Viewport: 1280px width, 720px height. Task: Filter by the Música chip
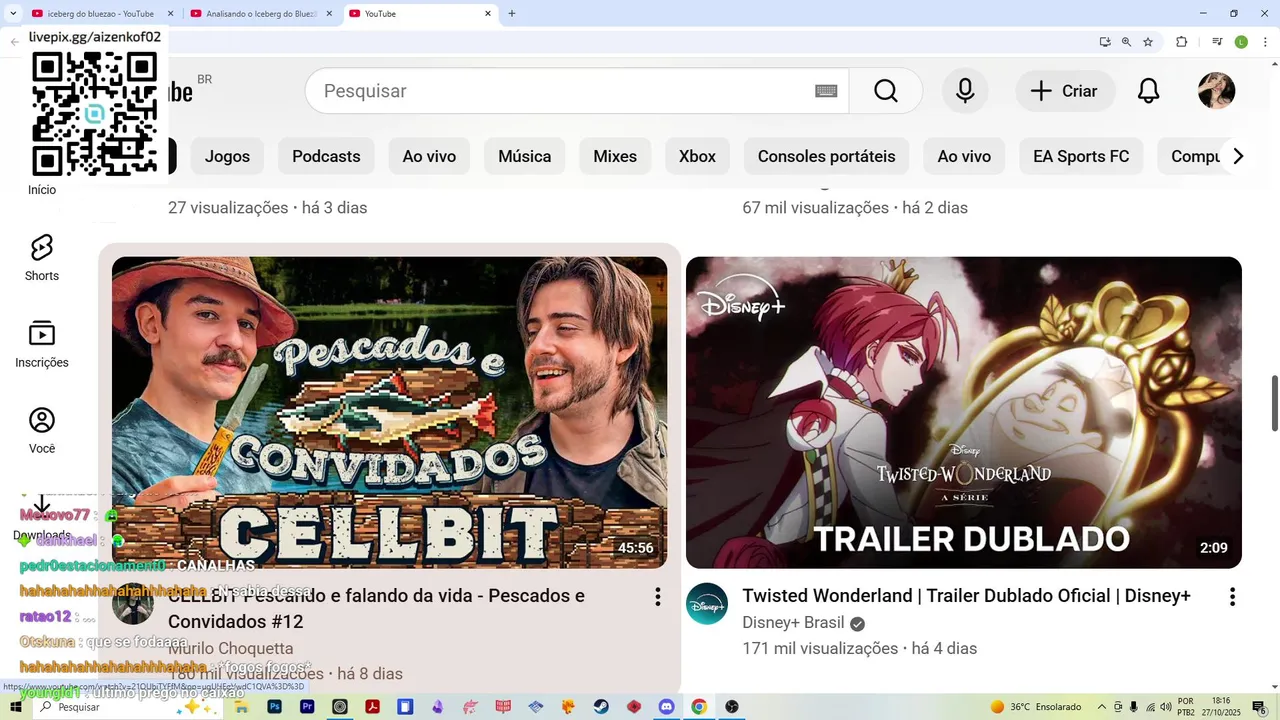point(525,156)
